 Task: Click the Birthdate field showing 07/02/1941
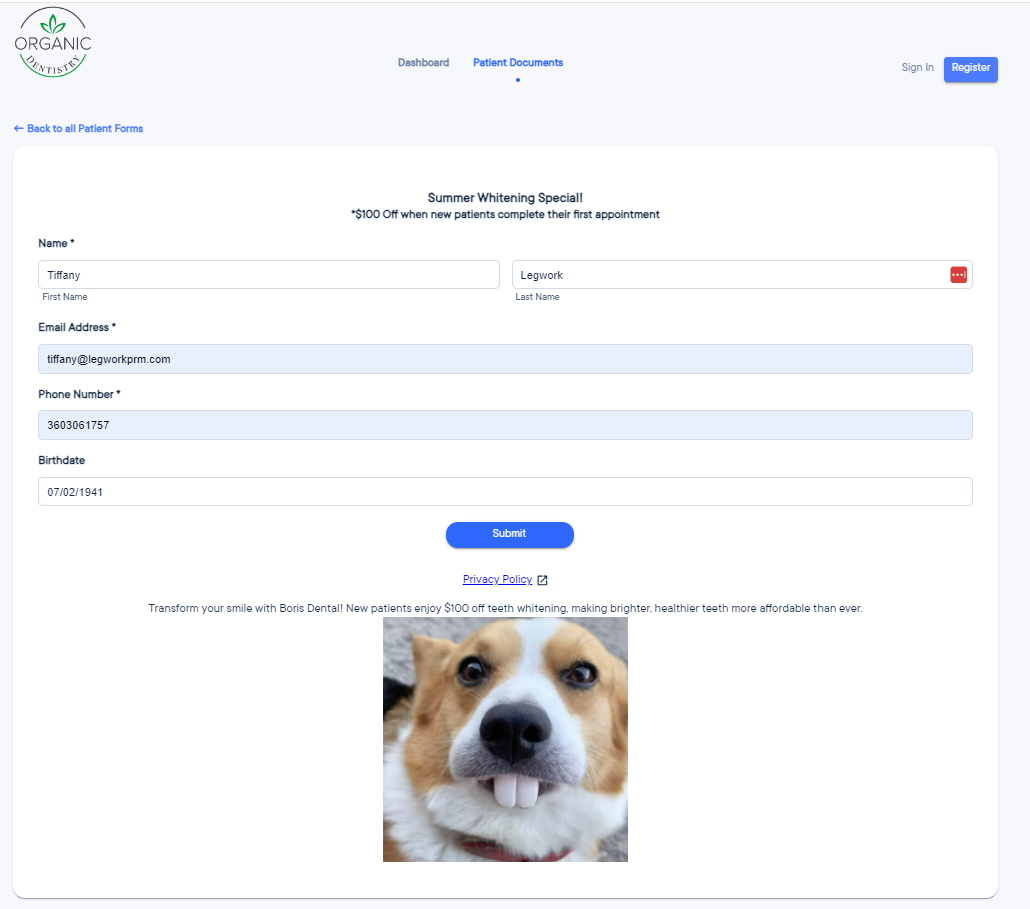pos(505,492)
